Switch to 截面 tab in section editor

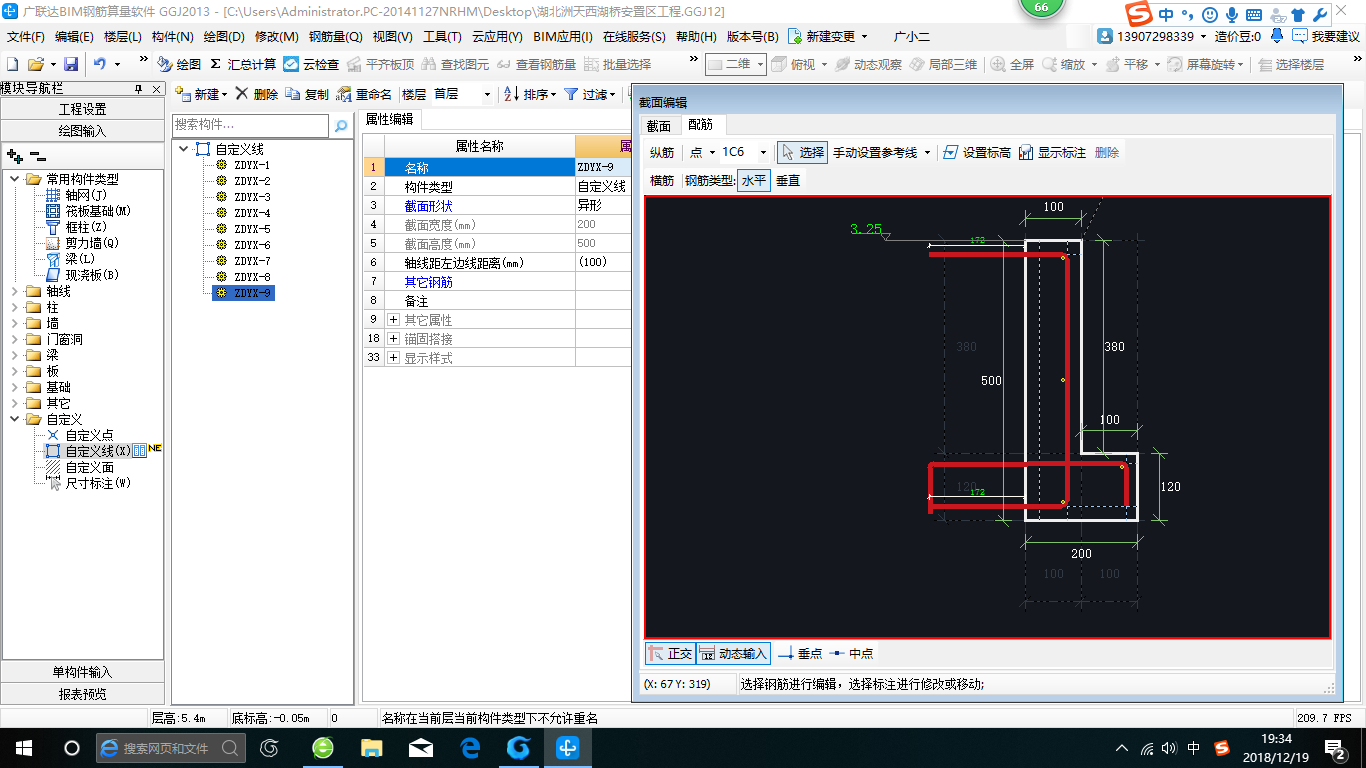pos(659,126)
